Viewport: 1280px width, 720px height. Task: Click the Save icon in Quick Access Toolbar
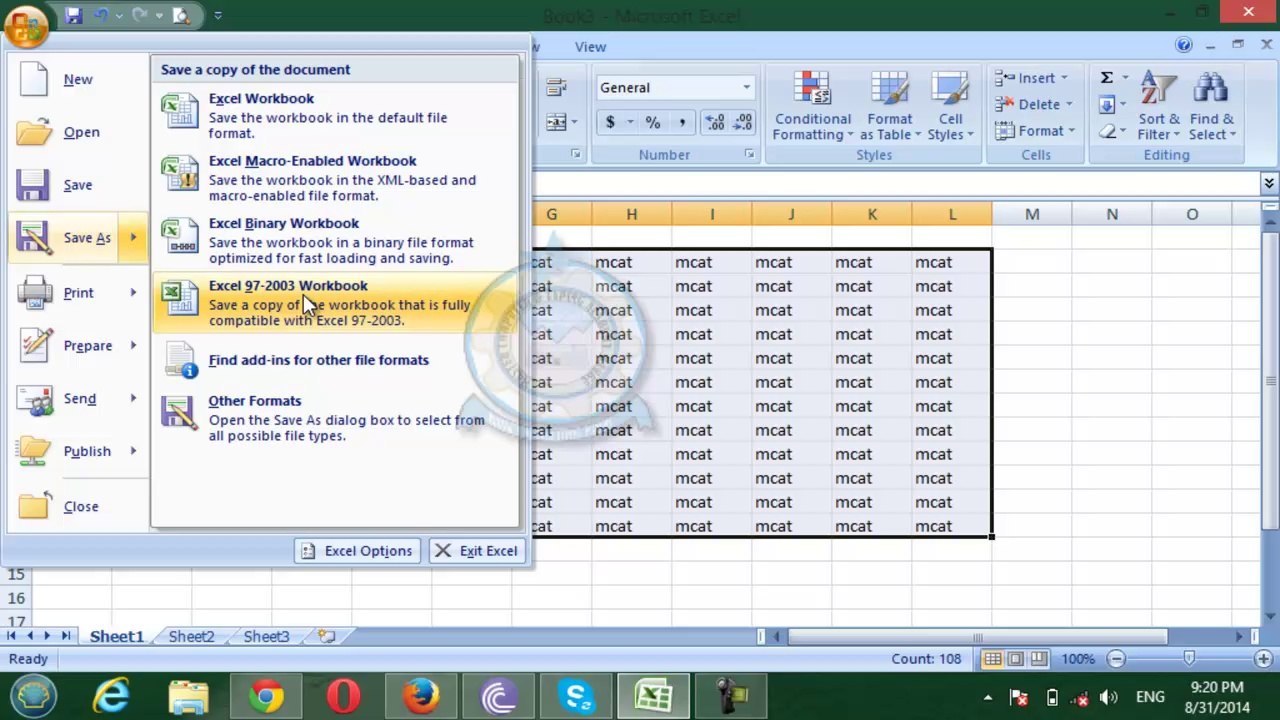point(73,15)
